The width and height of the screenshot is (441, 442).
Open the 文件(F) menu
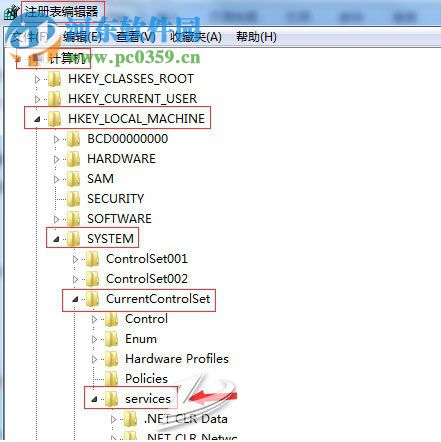point(29,37)
